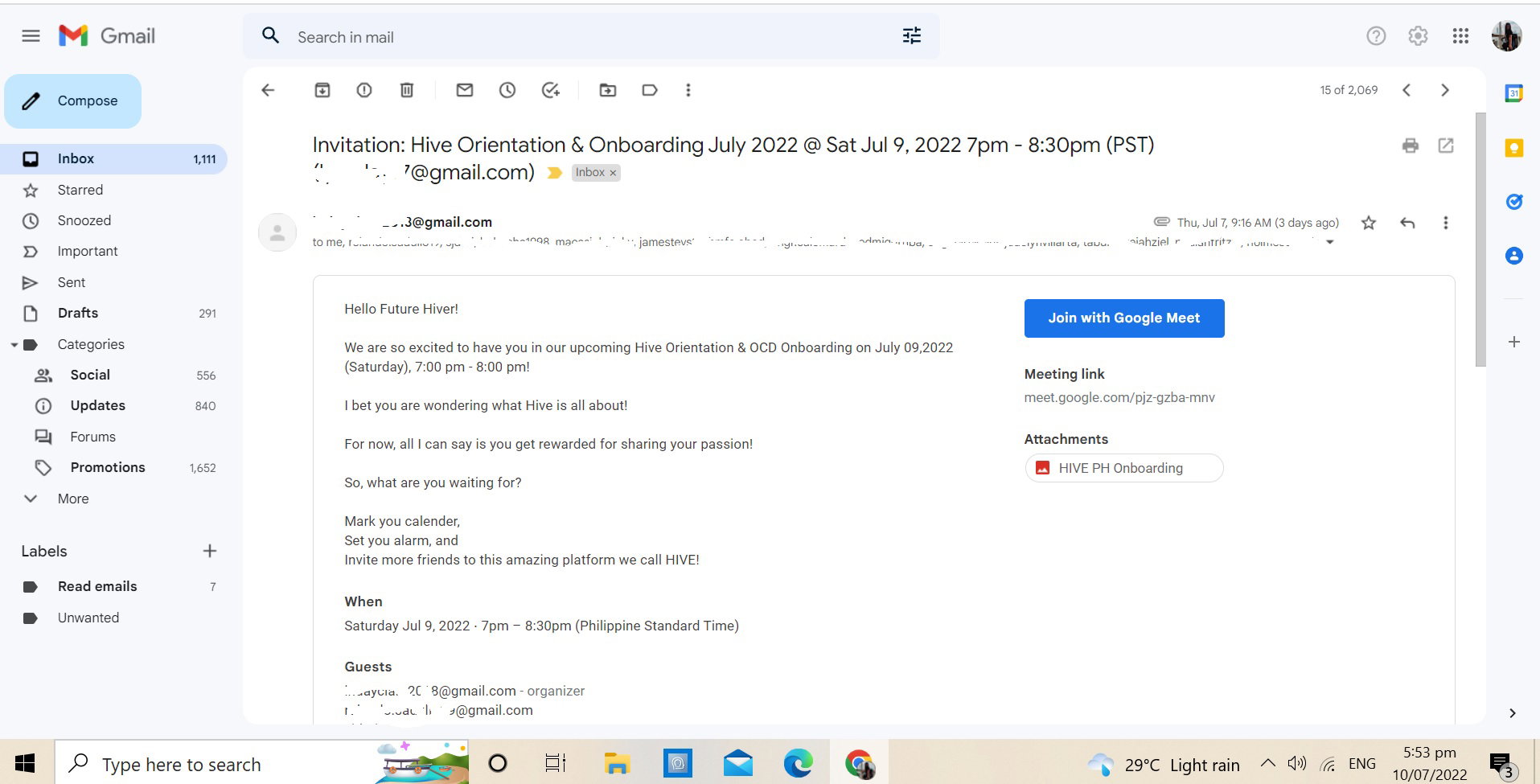Open email in a new window
The image size is (1540, 784).
tap(1446, 146)
